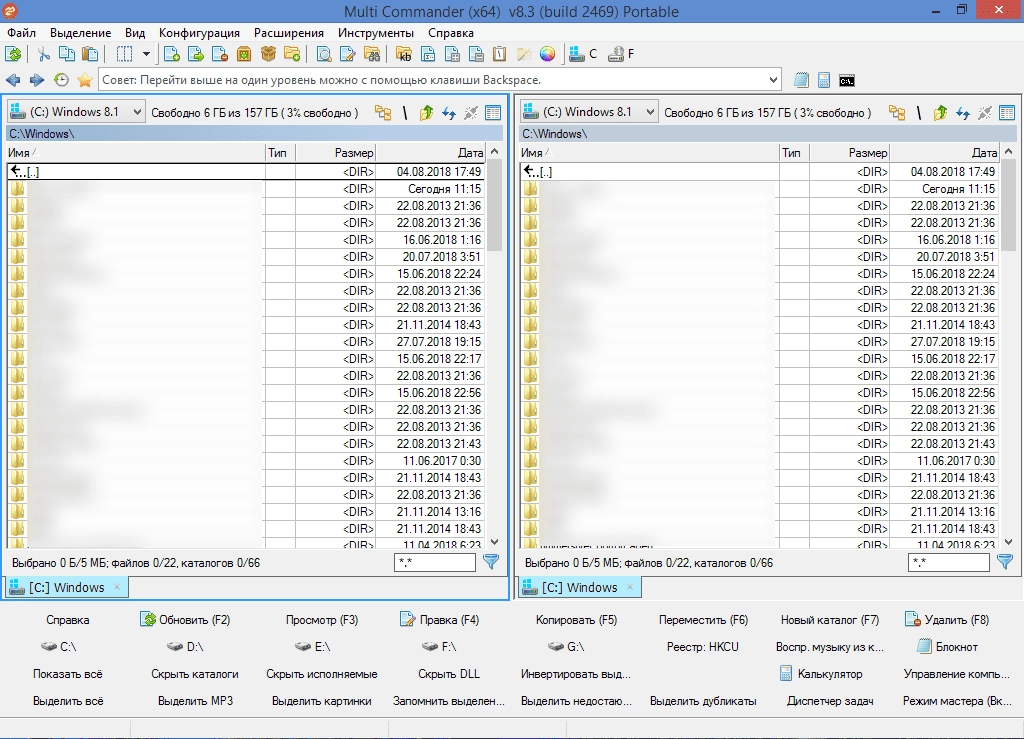The image size is (1024, 739).
Task: Sort left panel by Размер column
Action: pos(336,153)
